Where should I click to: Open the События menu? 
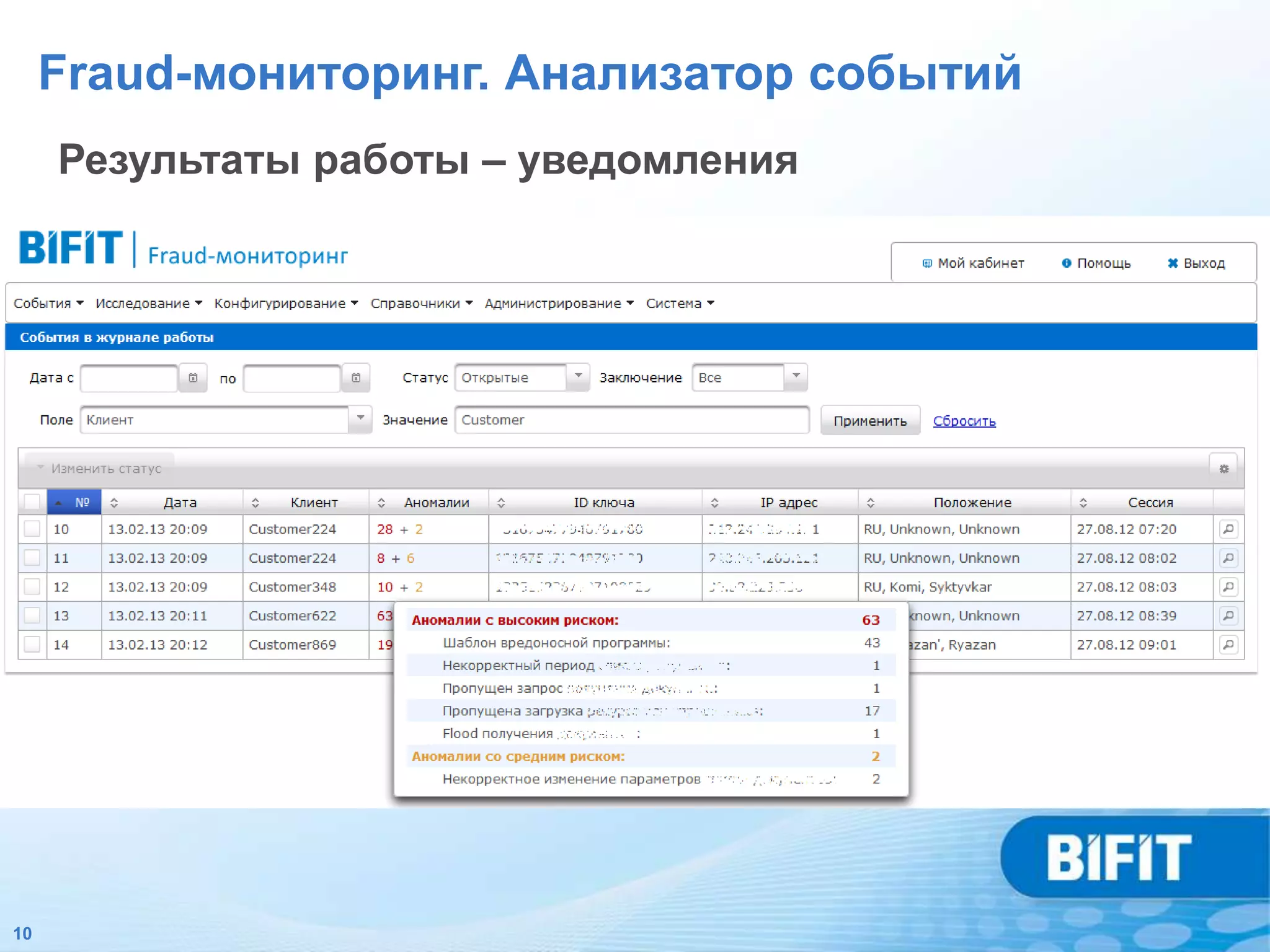[x=48, y=304]
